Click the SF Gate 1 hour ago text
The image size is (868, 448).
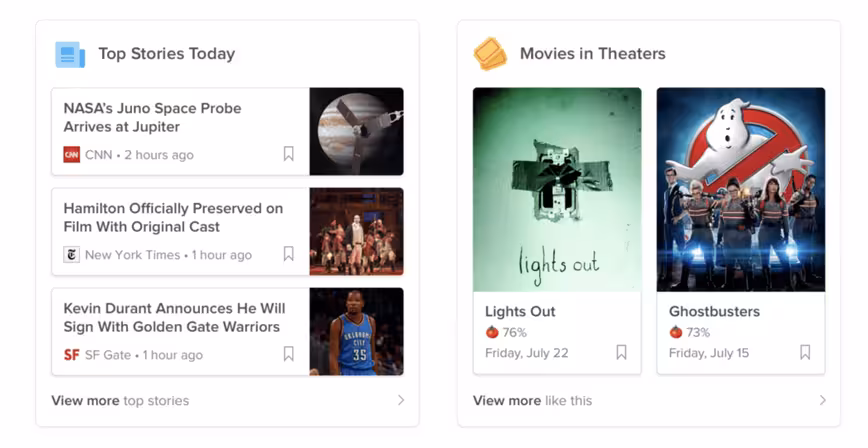pyautogui.click(x=144, y=355)
